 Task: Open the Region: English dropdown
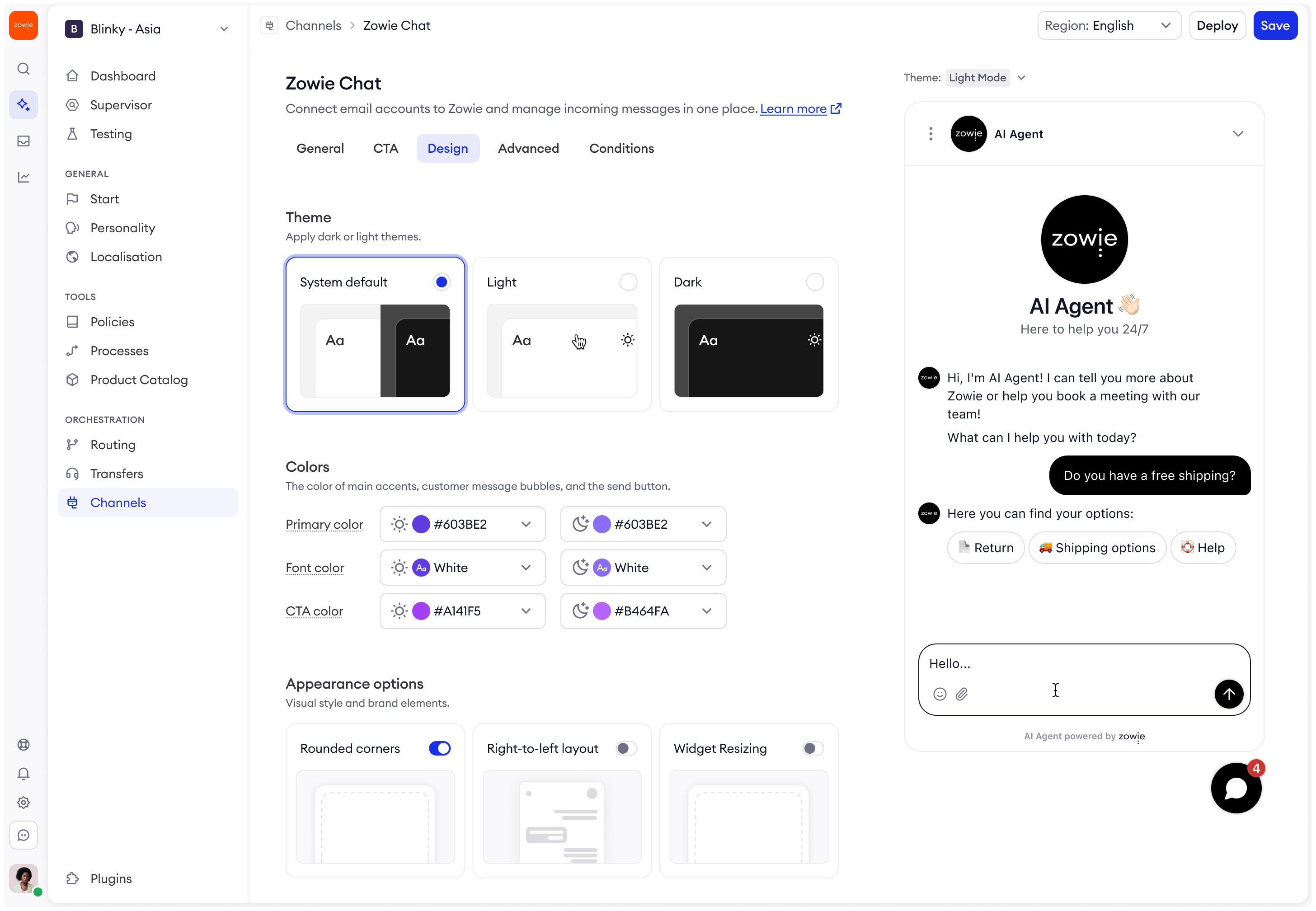click(1109, 26)
